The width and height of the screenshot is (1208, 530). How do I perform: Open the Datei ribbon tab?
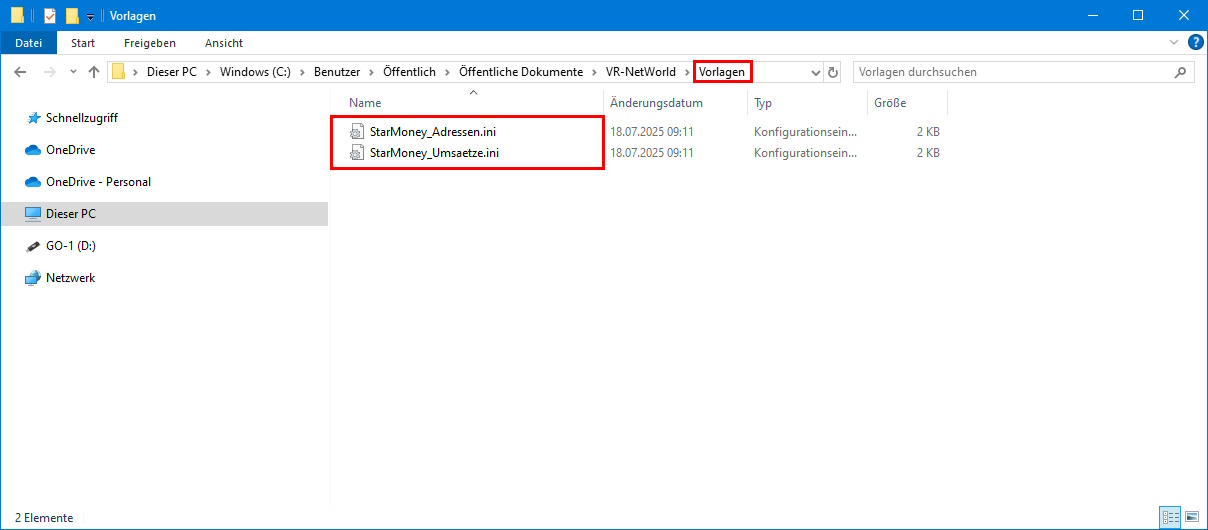point(29,43)
